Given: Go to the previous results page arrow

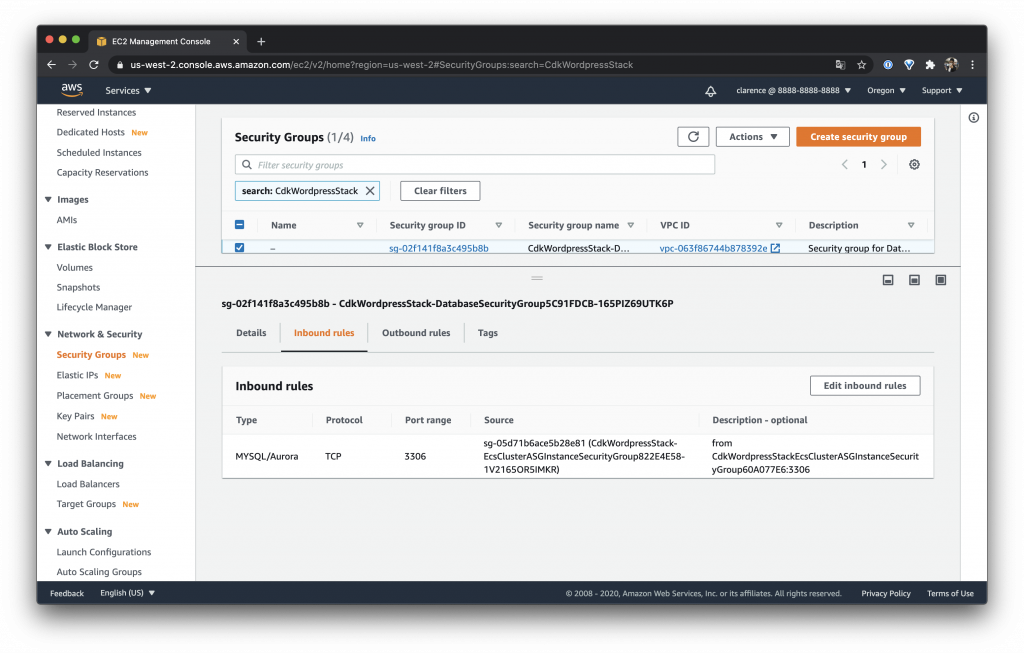Looking at the screenshot, I should tap(844, 165).
